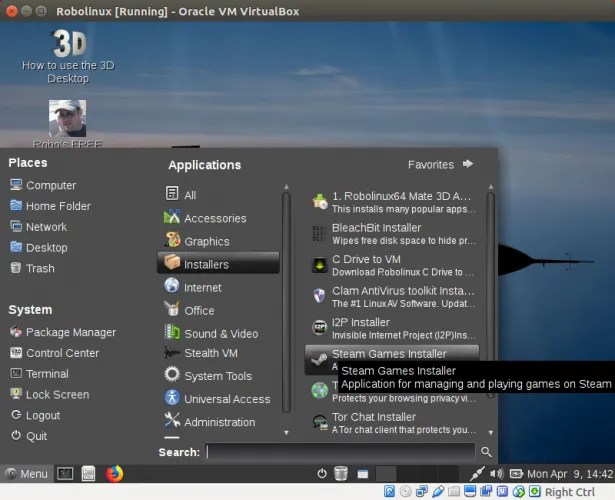This screenshot has width=615, height=500.
Task: Click VirtualBox shared folders status icon
Action: click(x=454, y=491)
